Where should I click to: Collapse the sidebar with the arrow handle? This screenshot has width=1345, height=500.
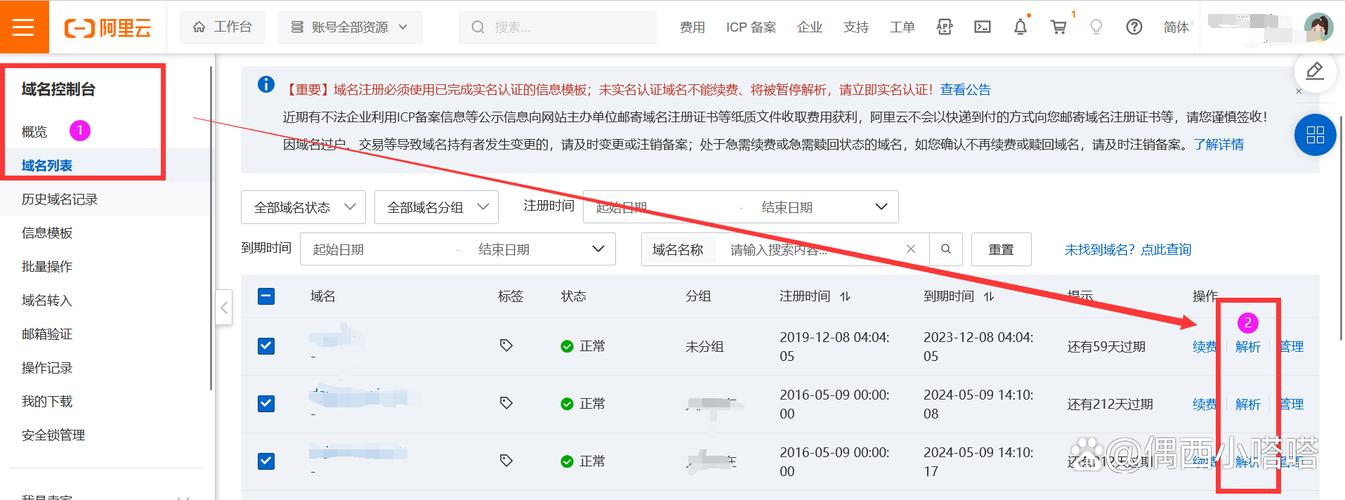(x=224, y=307)
